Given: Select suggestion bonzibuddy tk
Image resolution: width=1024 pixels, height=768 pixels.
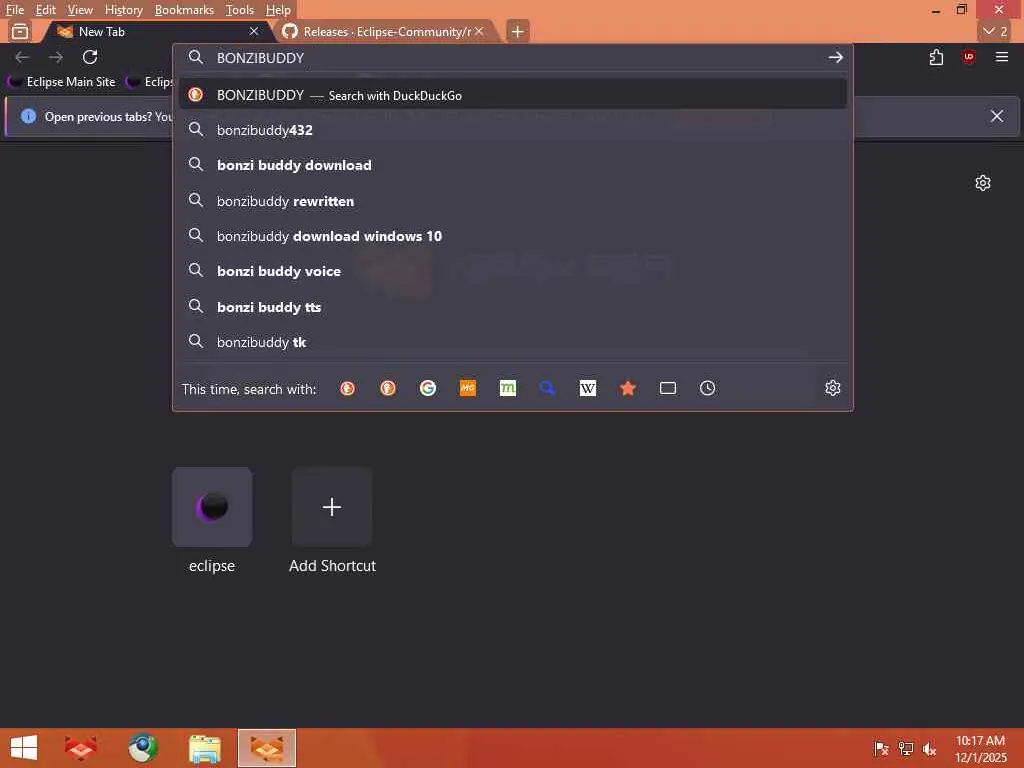Looking at the screenshot, I should [x=513, y=342].
